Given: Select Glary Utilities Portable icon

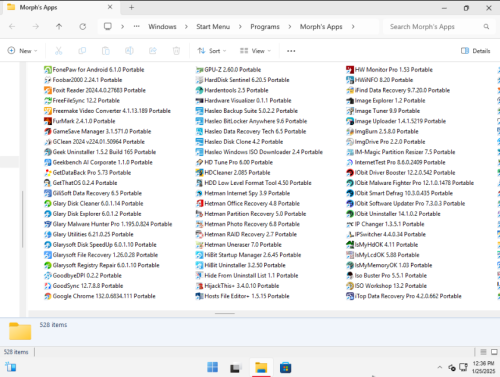Looking at the screenshot, I should [48, 234].
